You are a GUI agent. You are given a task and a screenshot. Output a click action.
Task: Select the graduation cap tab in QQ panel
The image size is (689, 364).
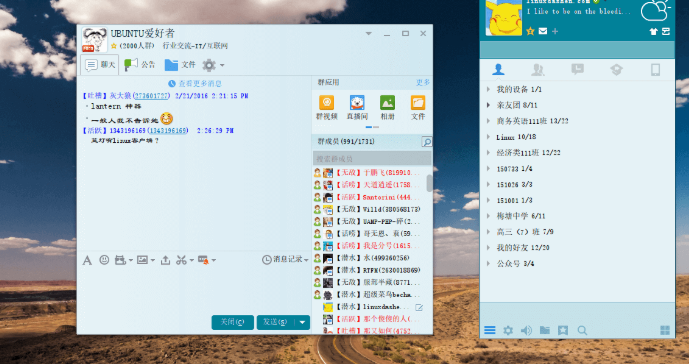coord(616,69)
